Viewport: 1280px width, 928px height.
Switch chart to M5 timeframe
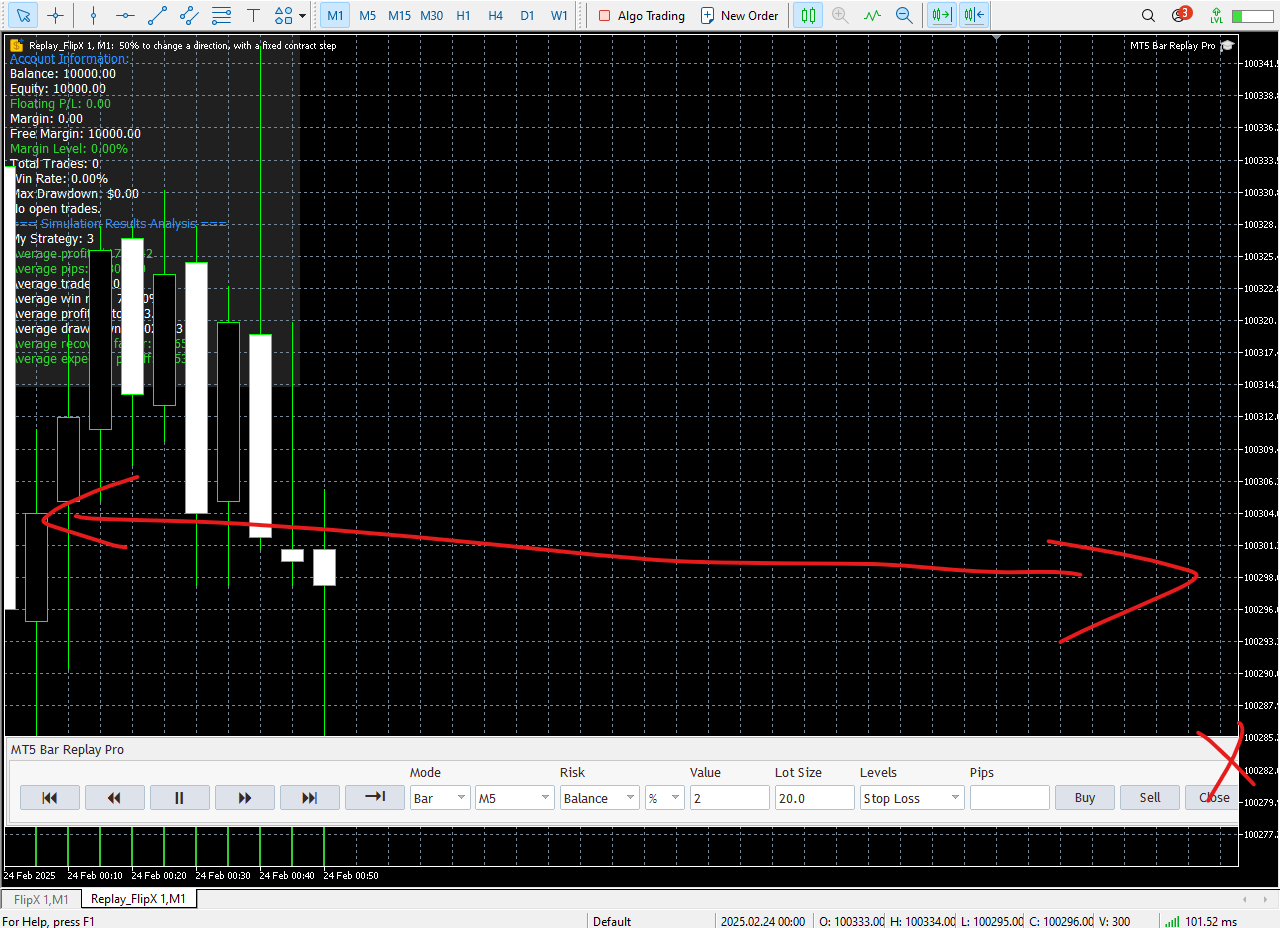pyautogui.click(x=368, y=15)
